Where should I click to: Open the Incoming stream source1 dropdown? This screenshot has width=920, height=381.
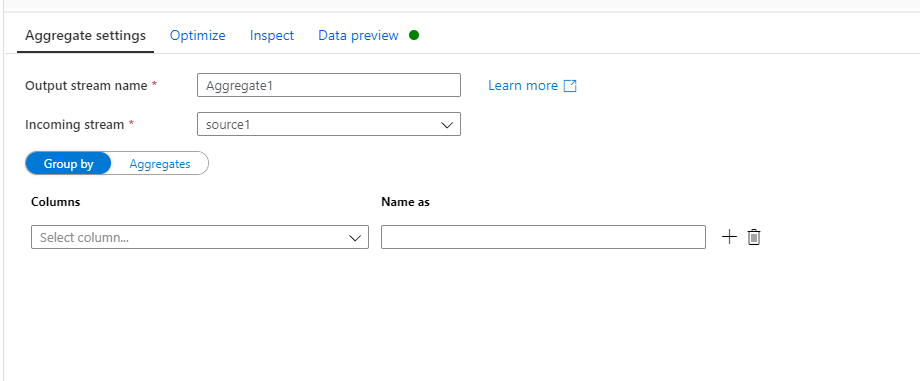tap(329, 124)
